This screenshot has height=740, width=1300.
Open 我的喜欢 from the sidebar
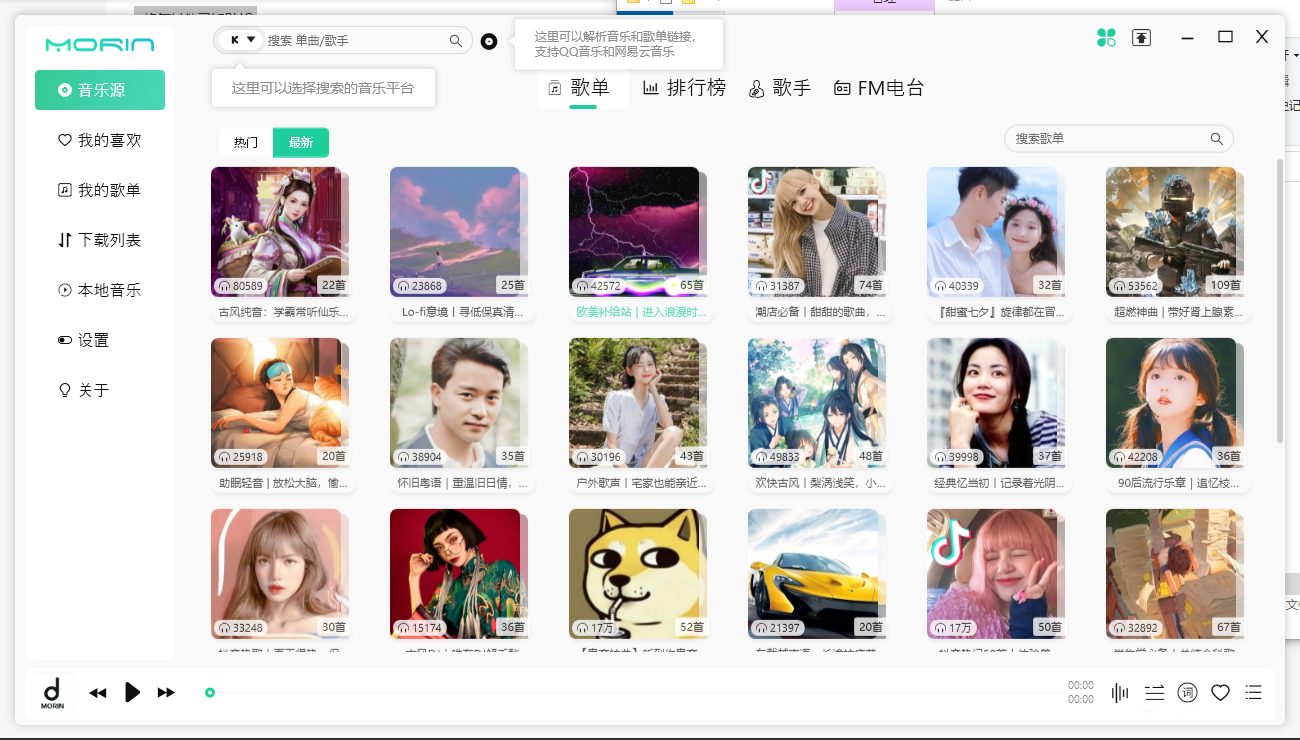[x=100, y=140]
